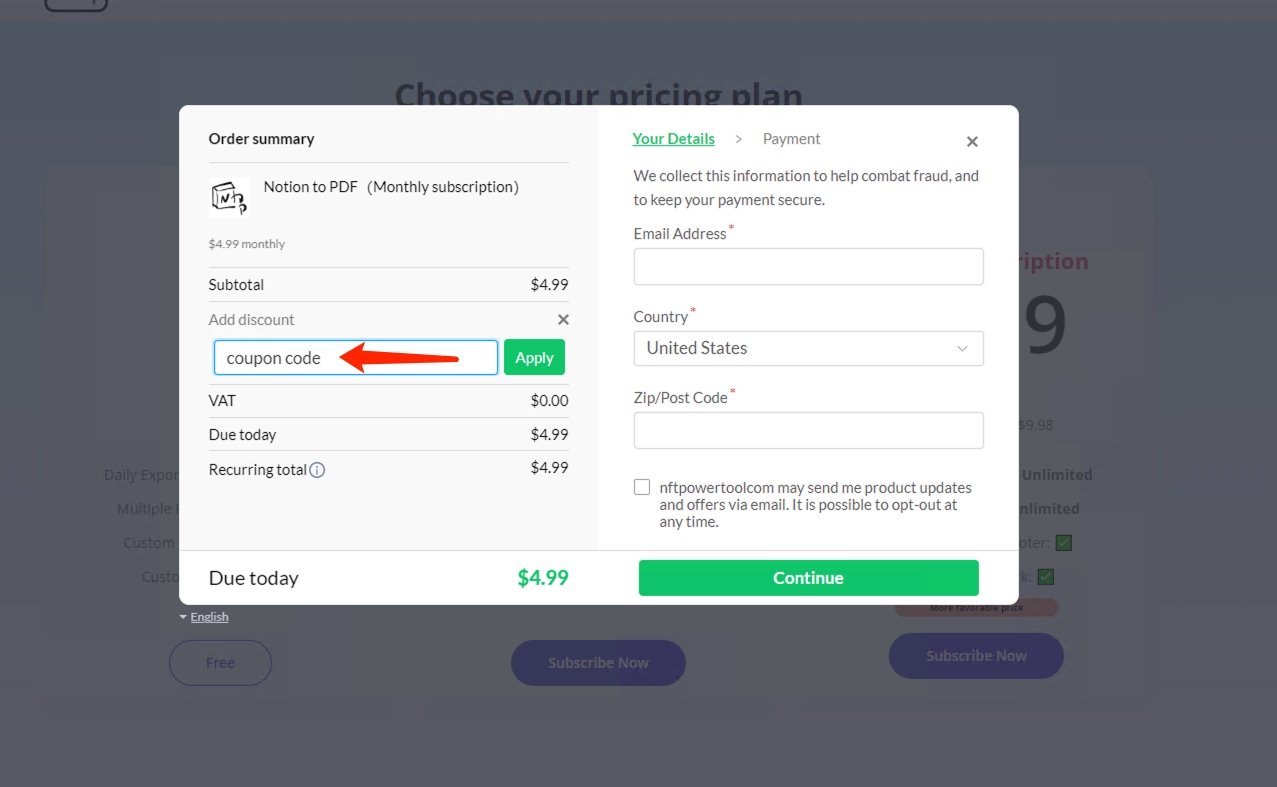Click inside the coupon code field
Screen dimensions: 1277x787
pos(300,357)
